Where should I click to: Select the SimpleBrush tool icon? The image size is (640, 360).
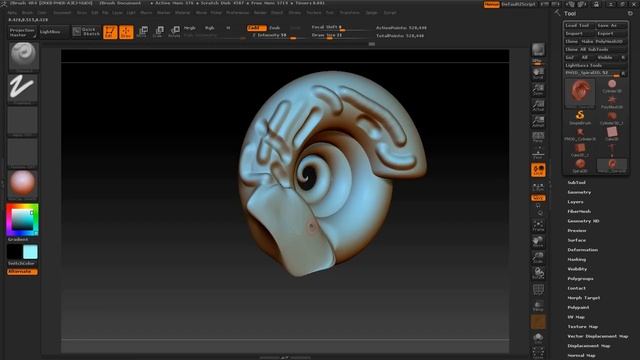point(580,117)
